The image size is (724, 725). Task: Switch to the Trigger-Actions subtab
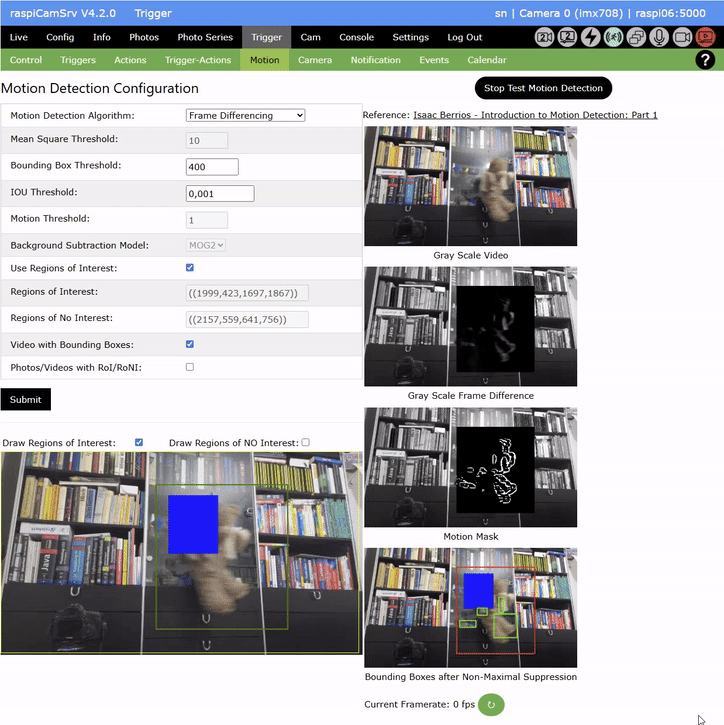[x=198, y=60]
